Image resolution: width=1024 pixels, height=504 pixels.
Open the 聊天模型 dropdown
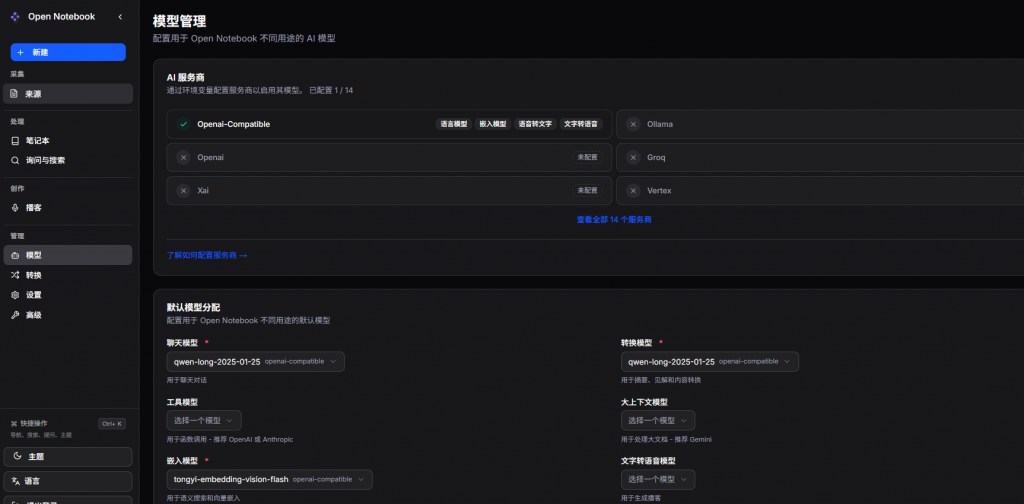click(255, 362)
